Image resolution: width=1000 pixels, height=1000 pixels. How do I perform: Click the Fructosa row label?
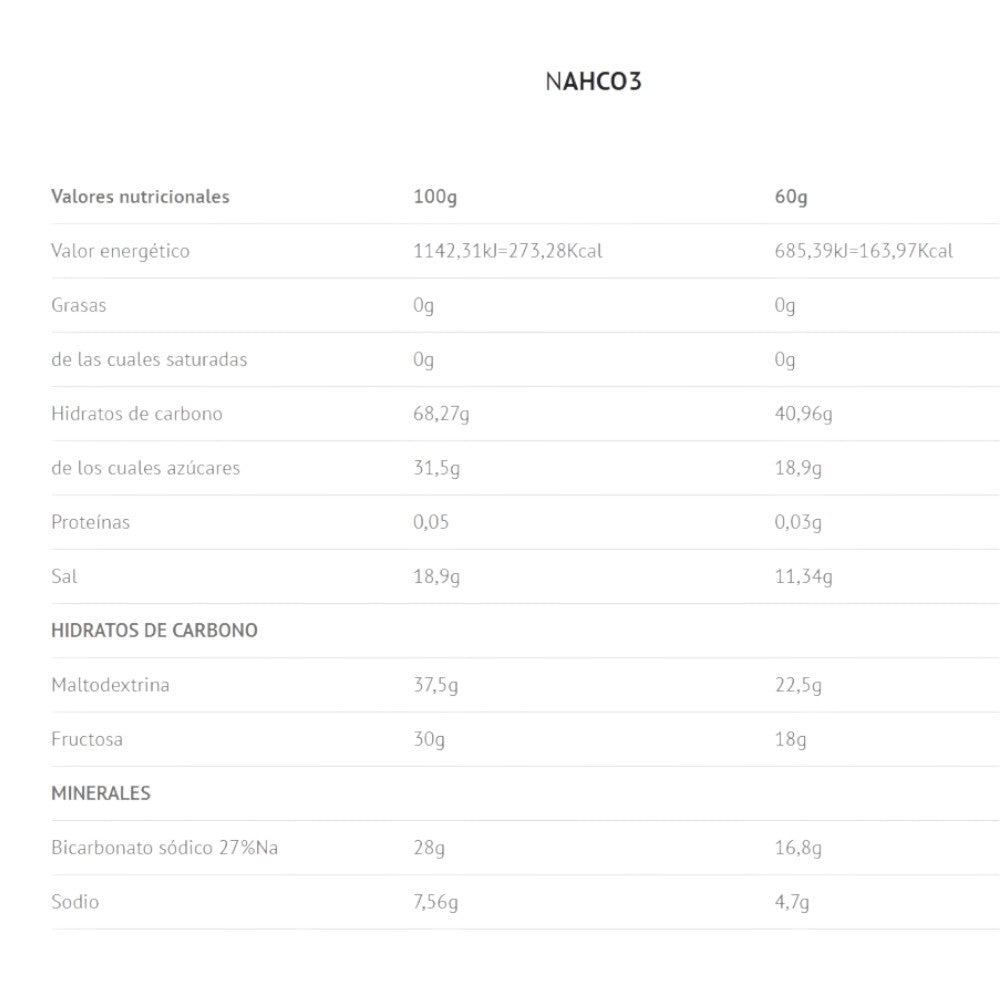click(x=87, y=739)
